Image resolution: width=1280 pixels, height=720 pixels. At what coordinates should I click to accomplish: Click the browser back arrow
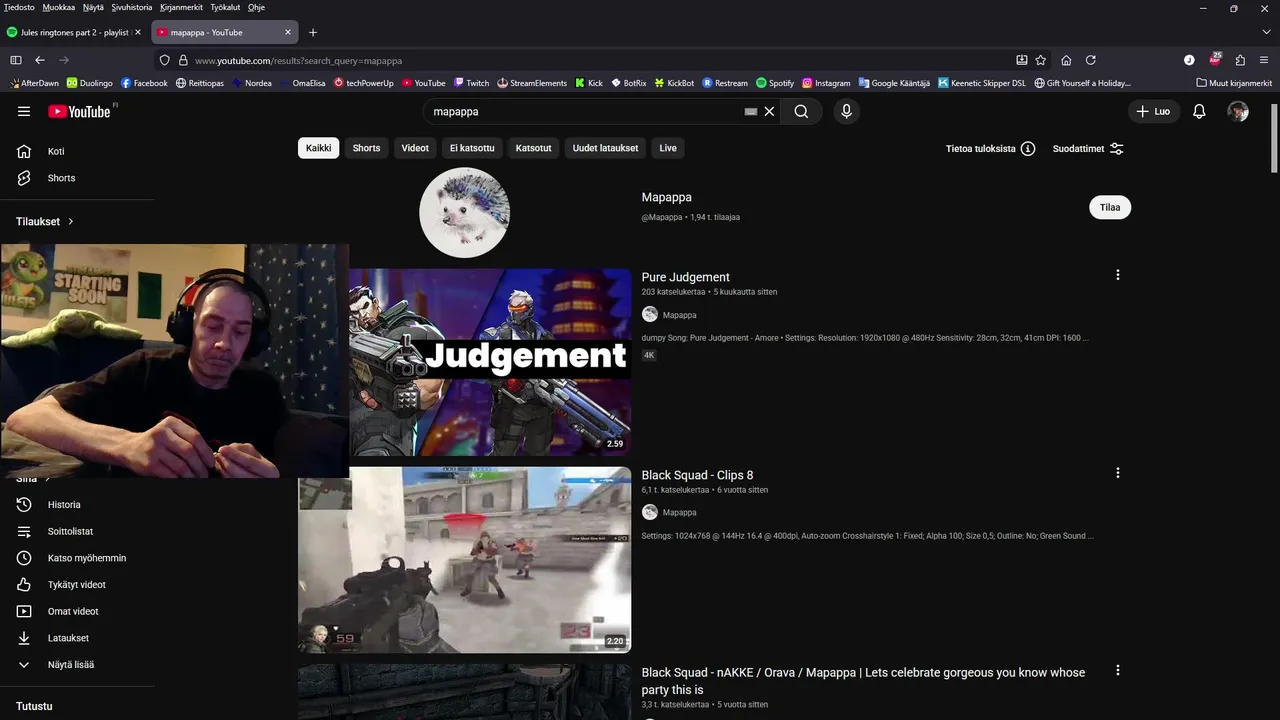click(40, 60)
